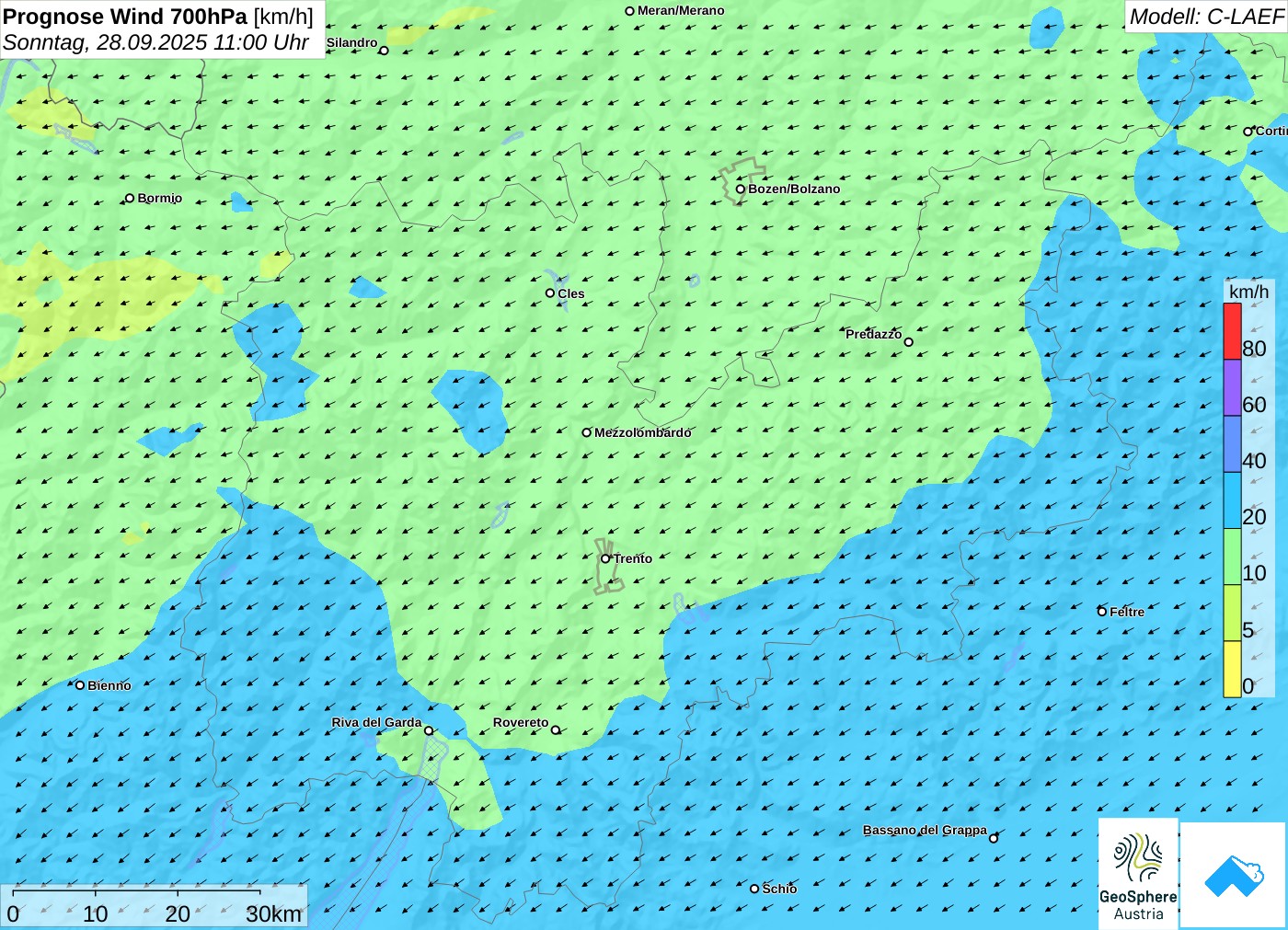The width and height of the screenshot is (1288, 930).
Task: Click the Cortina marker at the right edge
Action: pyautogui.click(x=1248, y=132)
